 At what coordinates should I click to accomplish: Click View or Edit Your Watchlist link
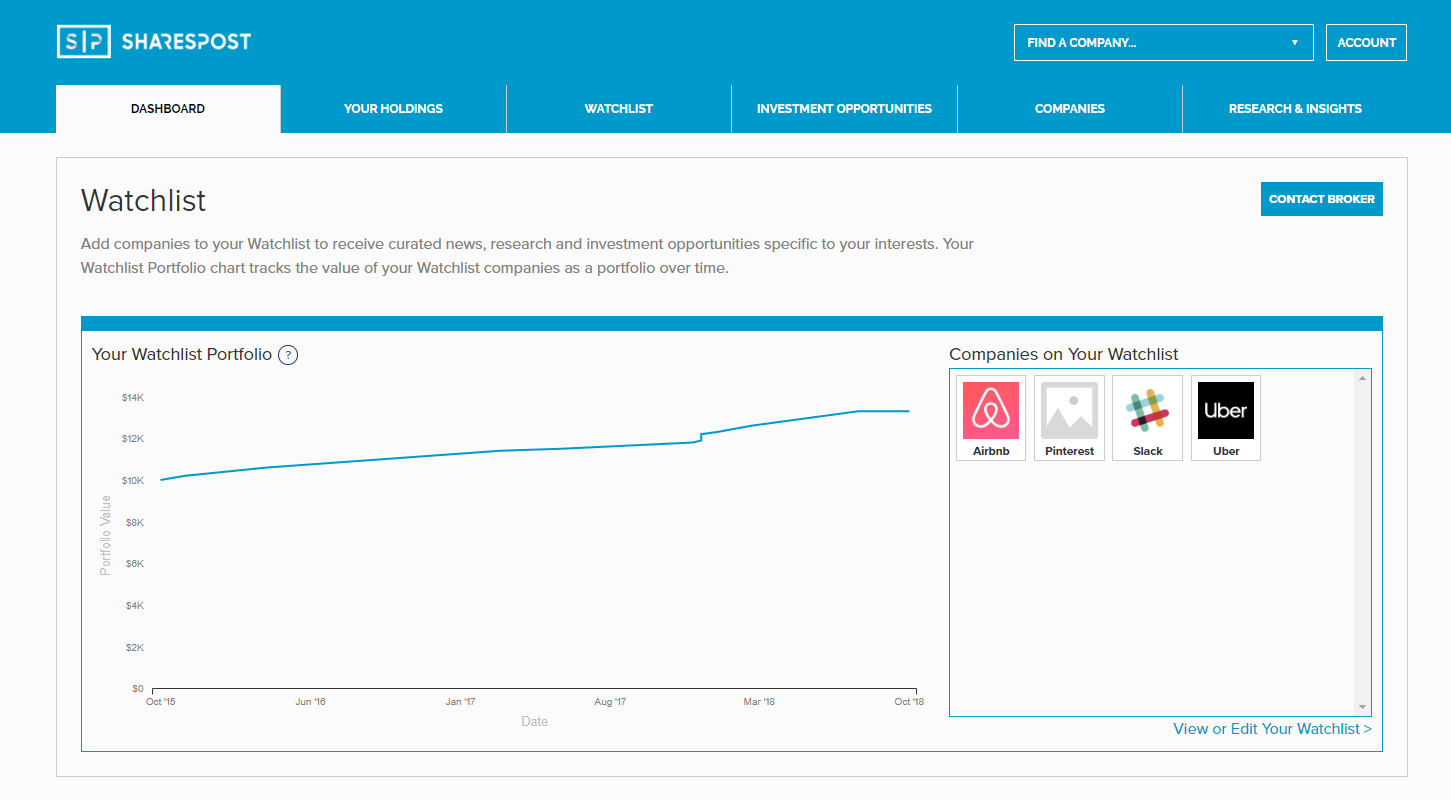[x=1272, y=729]
